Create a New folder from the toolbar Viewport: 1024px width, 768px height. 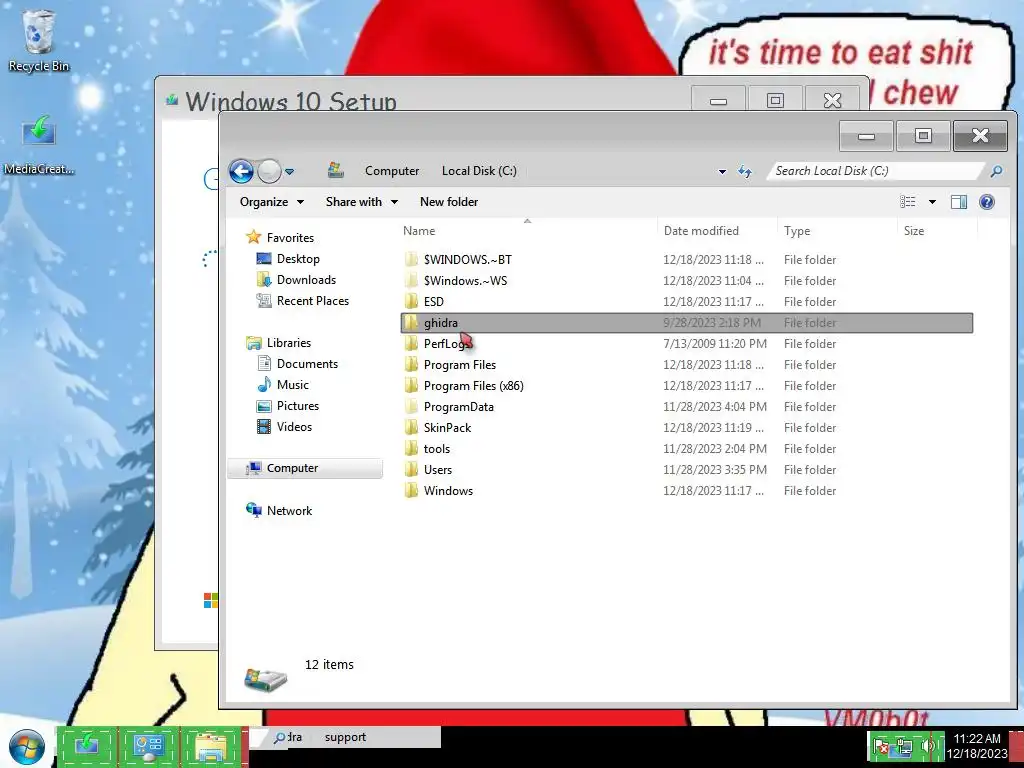point(449,202)
